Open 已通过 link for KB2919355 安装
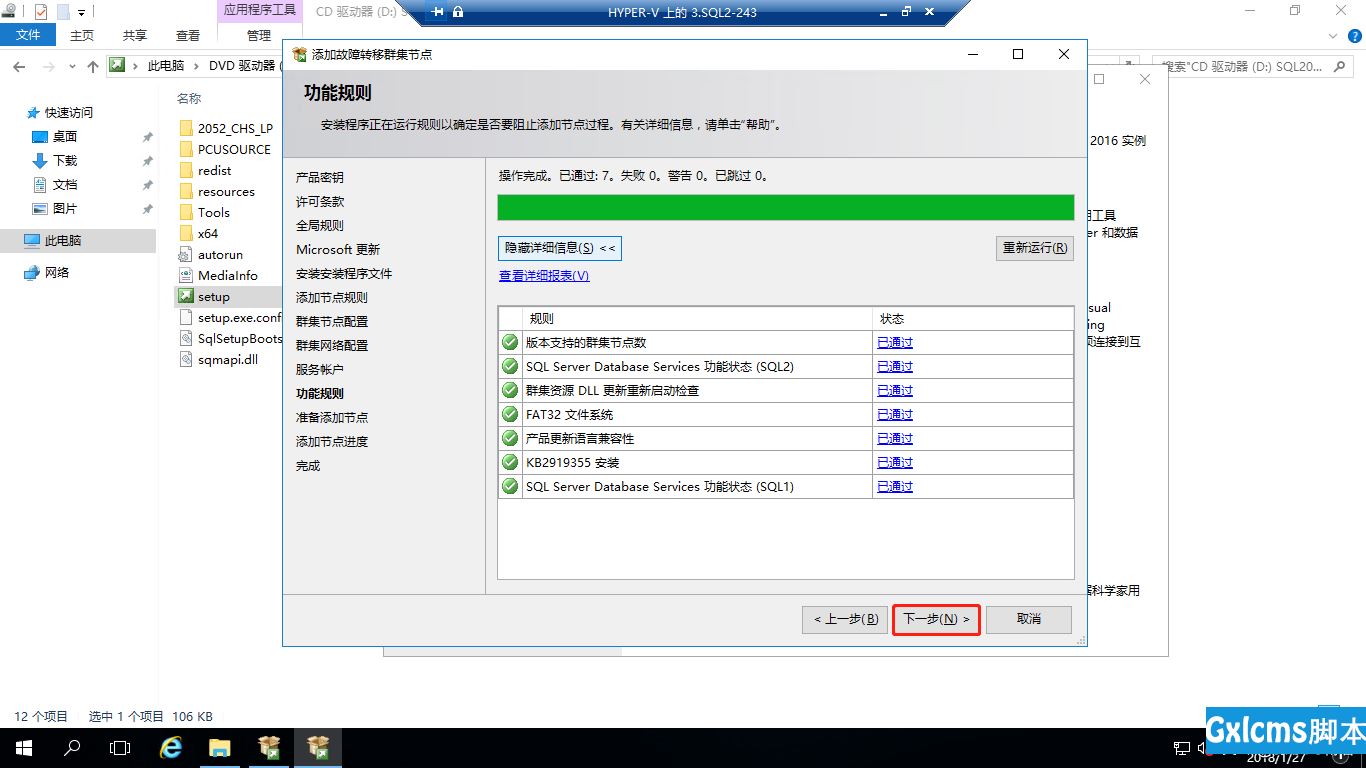This screenshot has height=768, width=1366. coord(895,462)
